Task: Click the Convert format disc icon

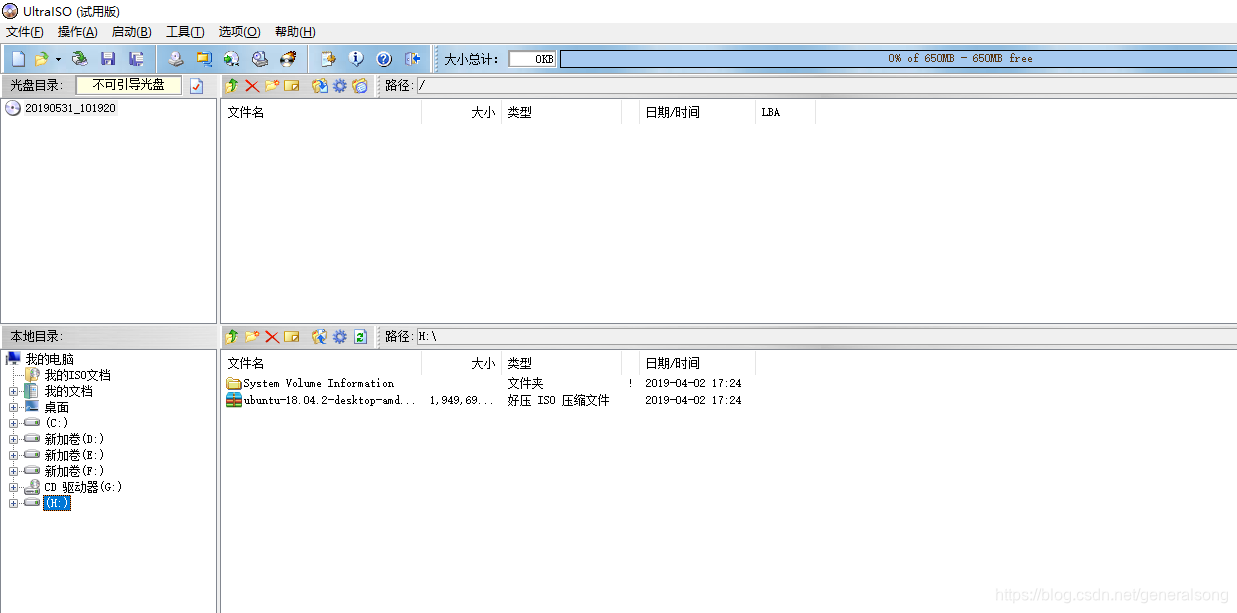Action: click(x=232, y=59)
